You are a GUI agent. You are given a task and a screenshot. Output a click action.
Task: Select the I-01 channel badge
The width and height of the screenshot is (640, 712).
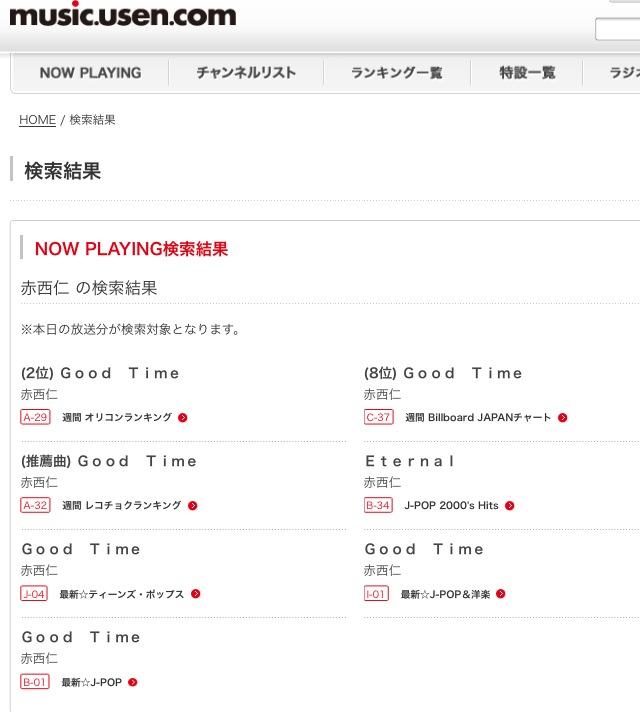pos(376,593)
